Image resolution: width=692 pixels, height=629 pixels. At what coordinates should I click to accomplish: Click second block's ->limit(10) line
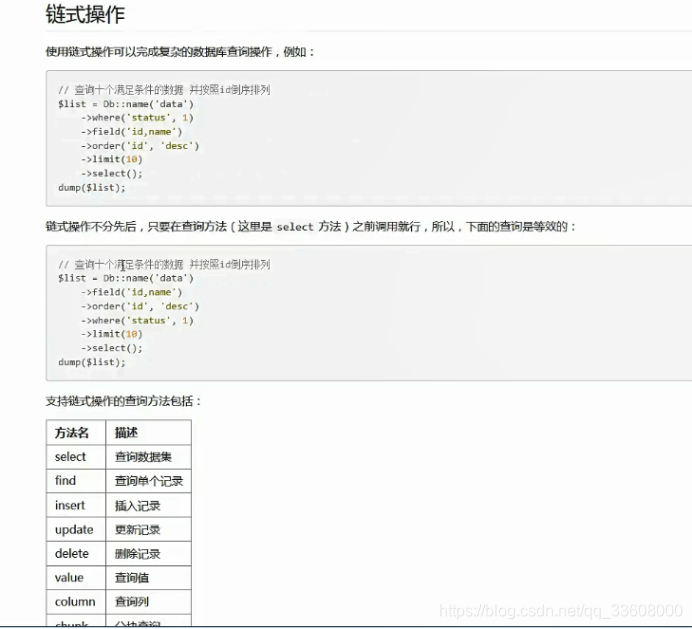112,334
